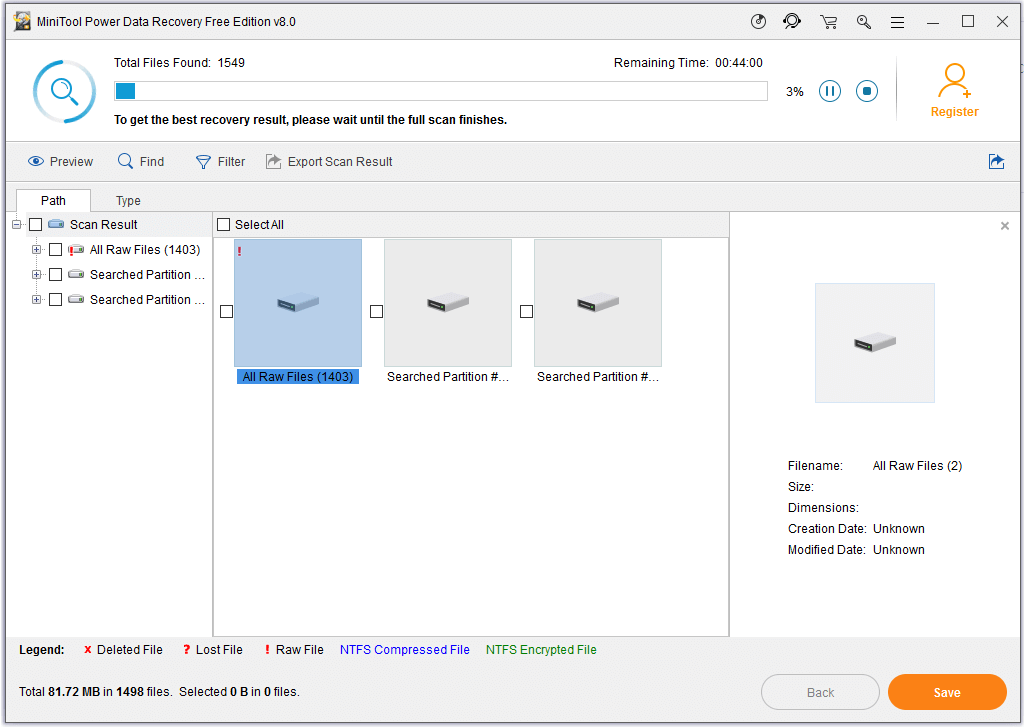Stop the scan in progress
The width and height of the screenshot is (1024, 728).
coord(867,92)
